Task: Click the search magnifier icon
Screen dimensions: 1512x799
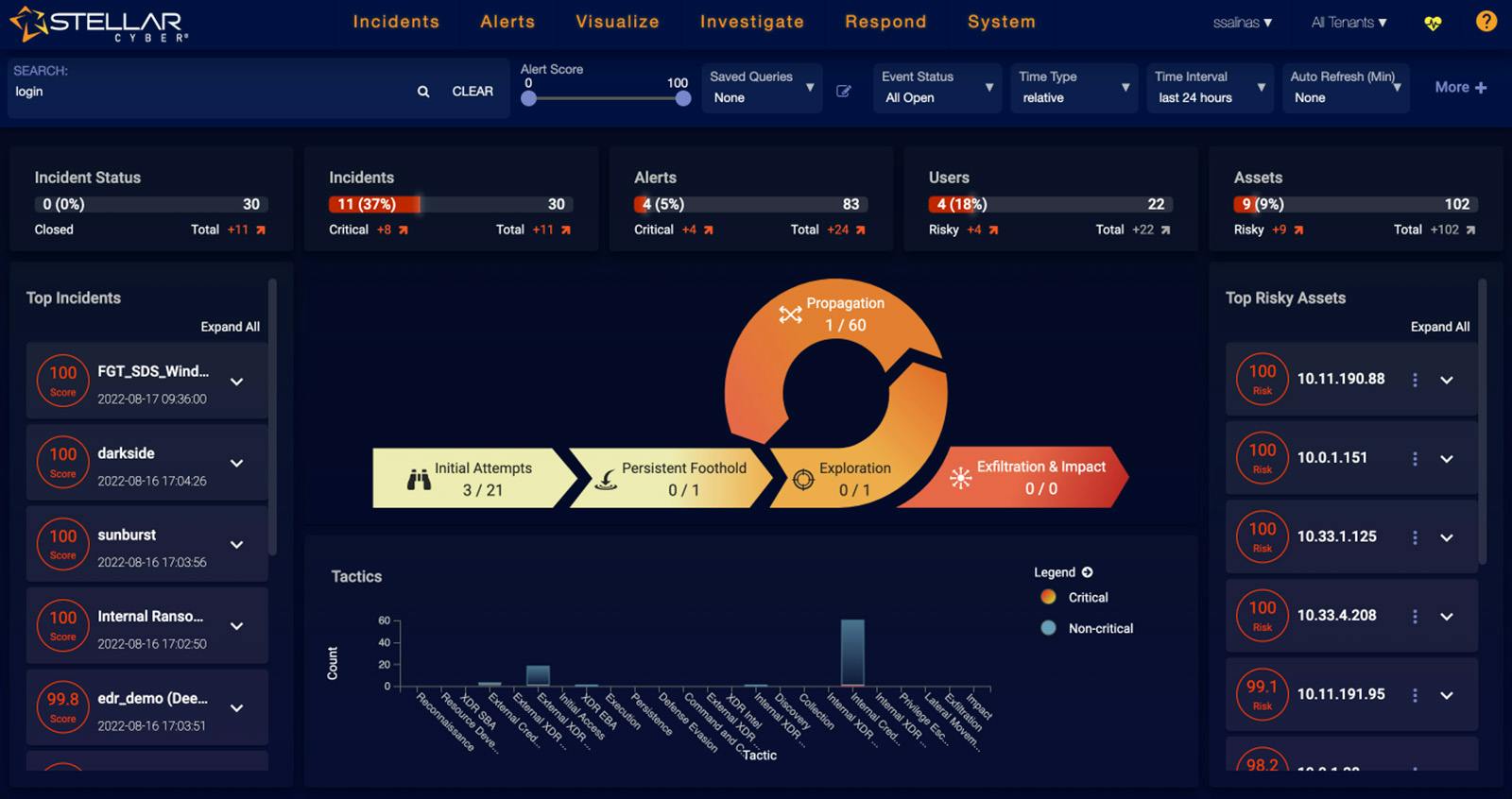Action: click(x=423, y=92)
